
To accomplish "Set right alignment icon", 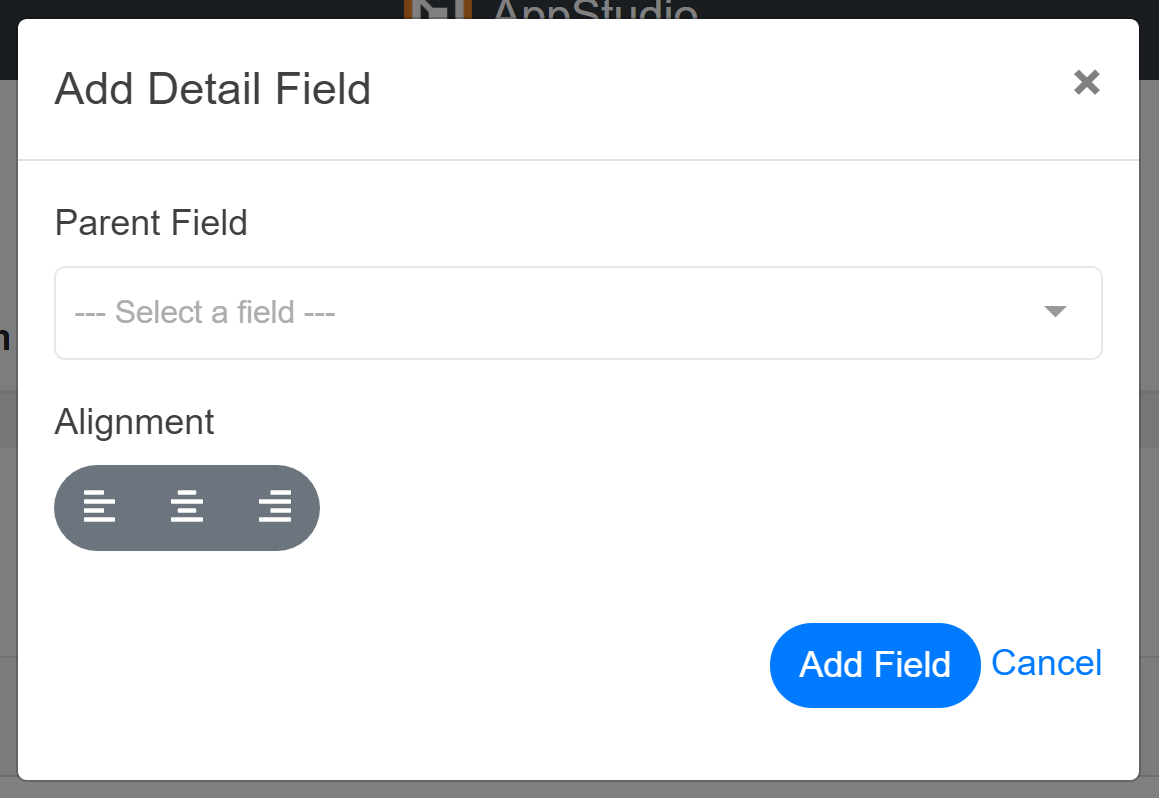I will pos(275,507).
